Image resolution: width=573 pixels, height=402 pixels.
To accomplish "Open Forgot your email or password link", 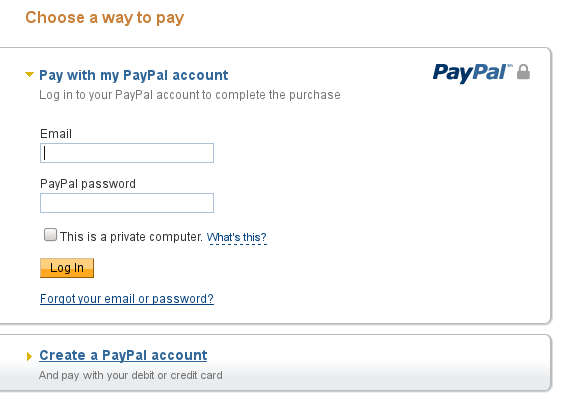I will point(127,299).
